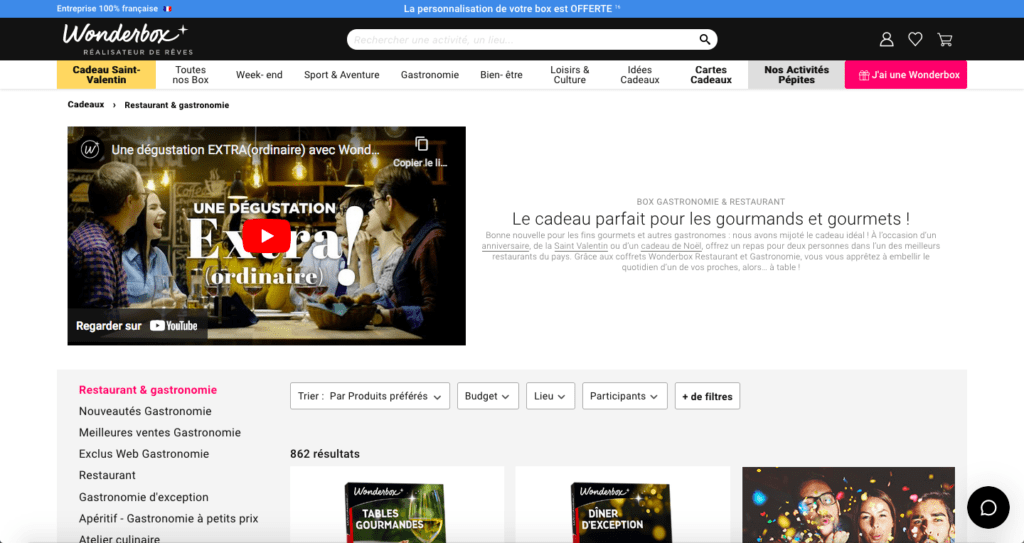
Task: Click the copy link icon on video
Action: coord(421,144)
